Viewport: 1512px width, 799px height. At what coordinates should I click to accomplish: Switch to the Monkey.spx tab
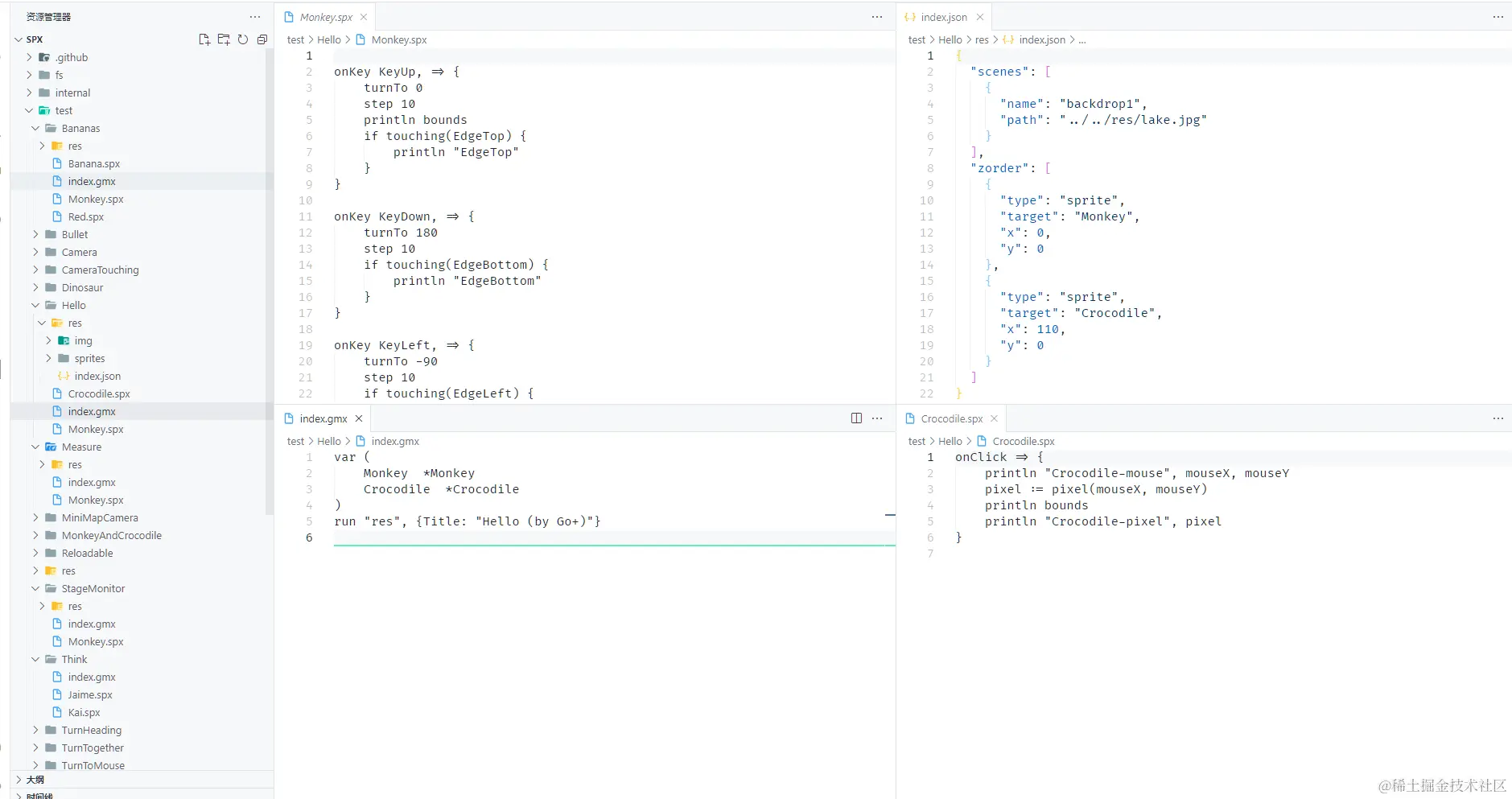click(325, 17)
